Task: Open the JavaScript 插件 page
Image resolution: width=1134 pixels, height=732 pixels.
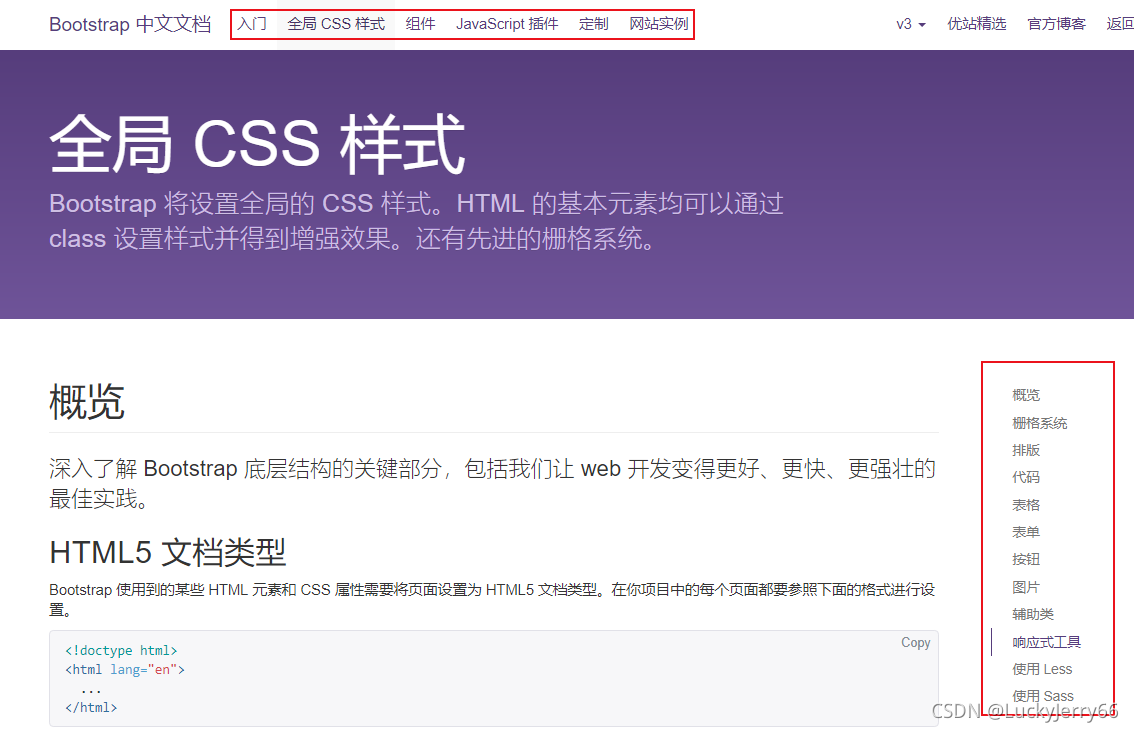Action: coord(506,24)
